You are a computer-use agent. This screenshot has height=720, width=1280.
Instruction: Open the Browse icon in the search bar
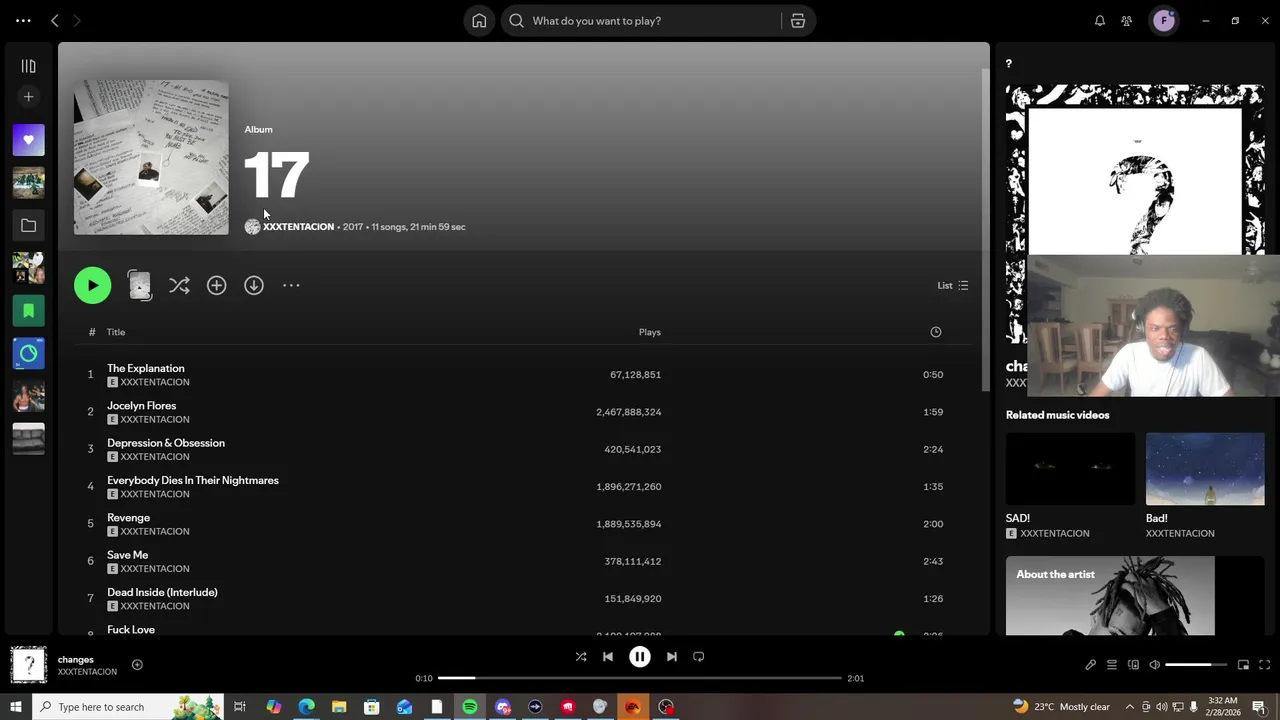[798, 21]
